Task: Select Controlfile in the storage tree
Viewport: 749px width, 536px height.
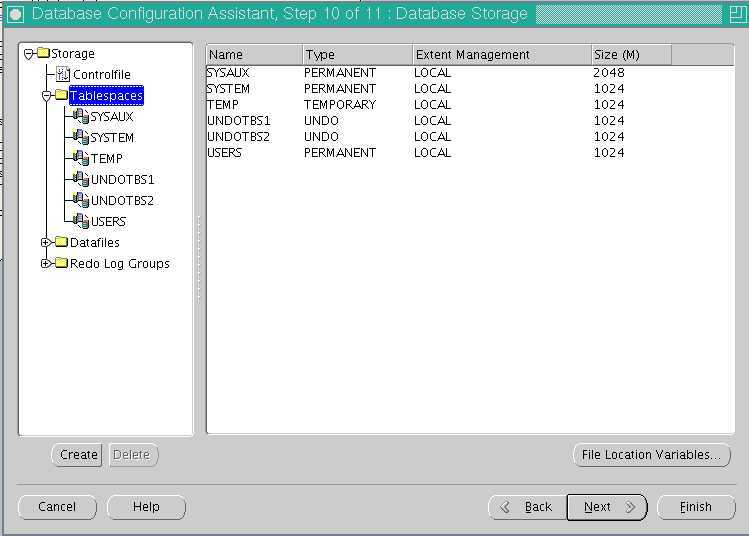Action: 101,75
